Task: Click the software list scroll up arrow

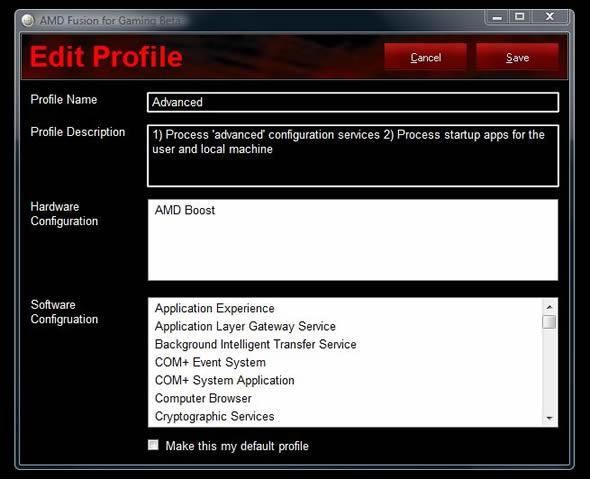Action: click(549, 307)
